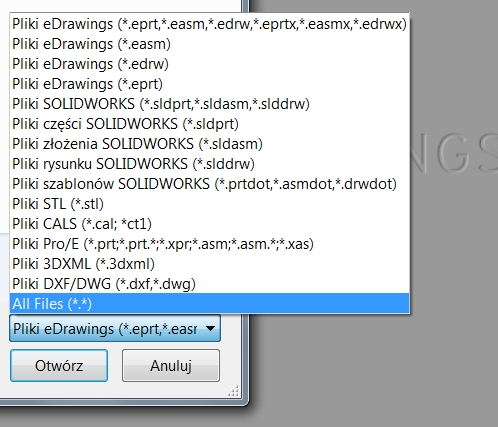Click the Otwórz button
498x427 pixels.
pos(59,365)
